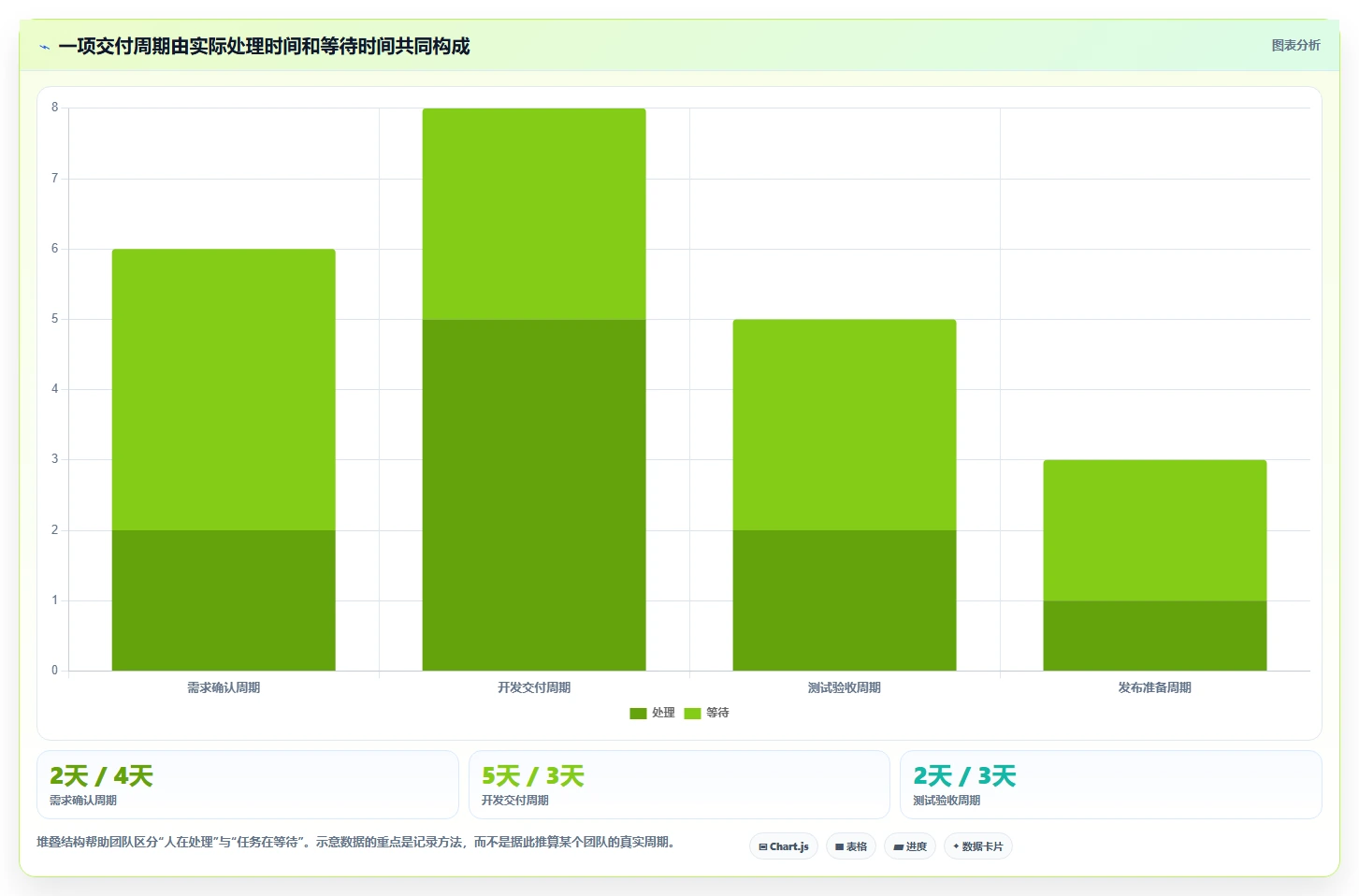1359x896 pixels.
Task: Click the 发布准备周期 x-axis label
Action: tap(1155, 687)
